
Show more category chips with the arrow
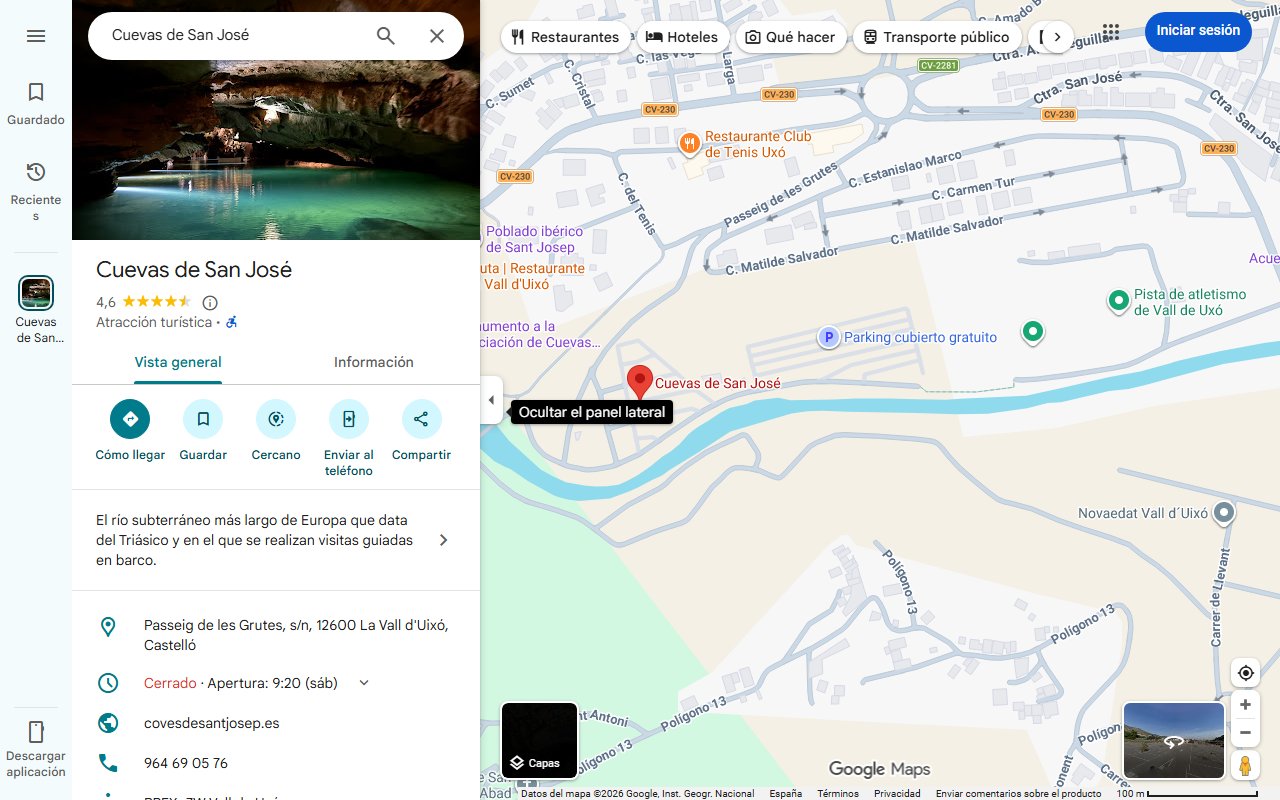pyautogui.click(x=1057, y=37)
